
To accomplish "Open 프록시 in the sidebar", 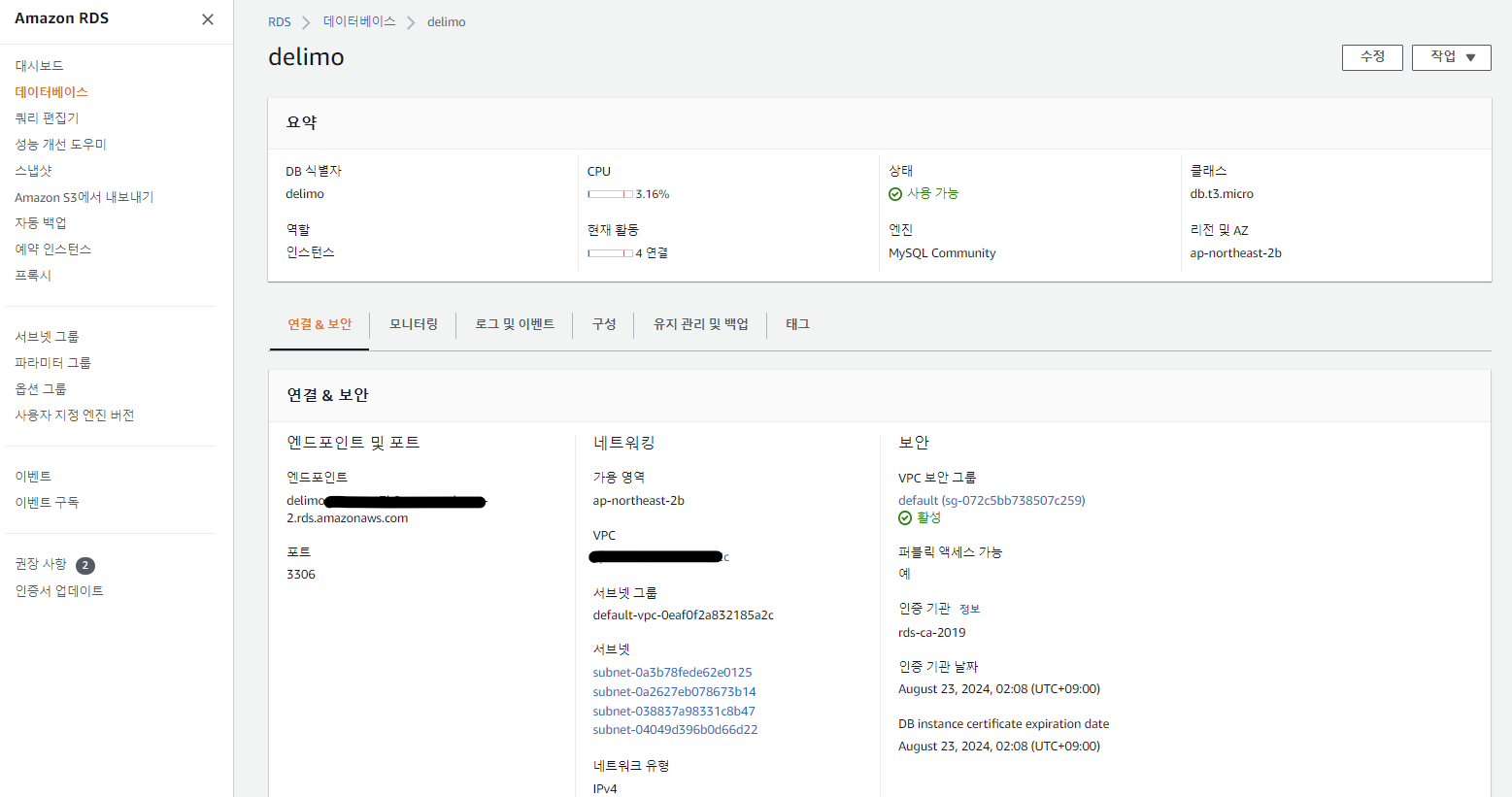I will pos(33,276).
